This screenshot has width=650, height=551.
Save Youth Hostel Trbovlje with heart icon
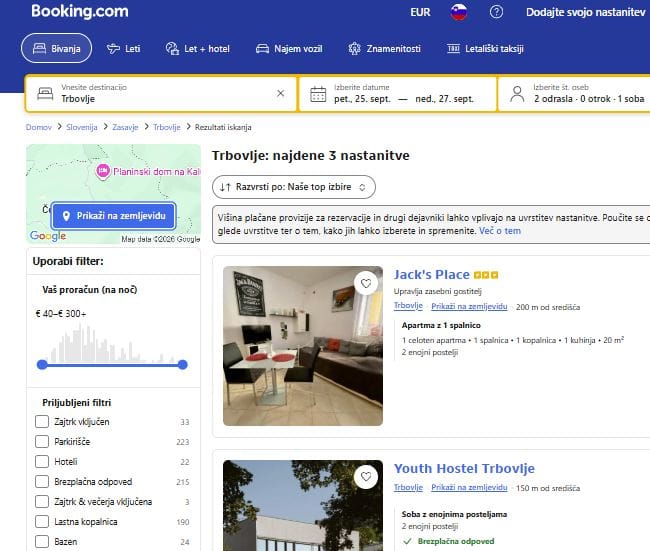(x=366, y=476)
